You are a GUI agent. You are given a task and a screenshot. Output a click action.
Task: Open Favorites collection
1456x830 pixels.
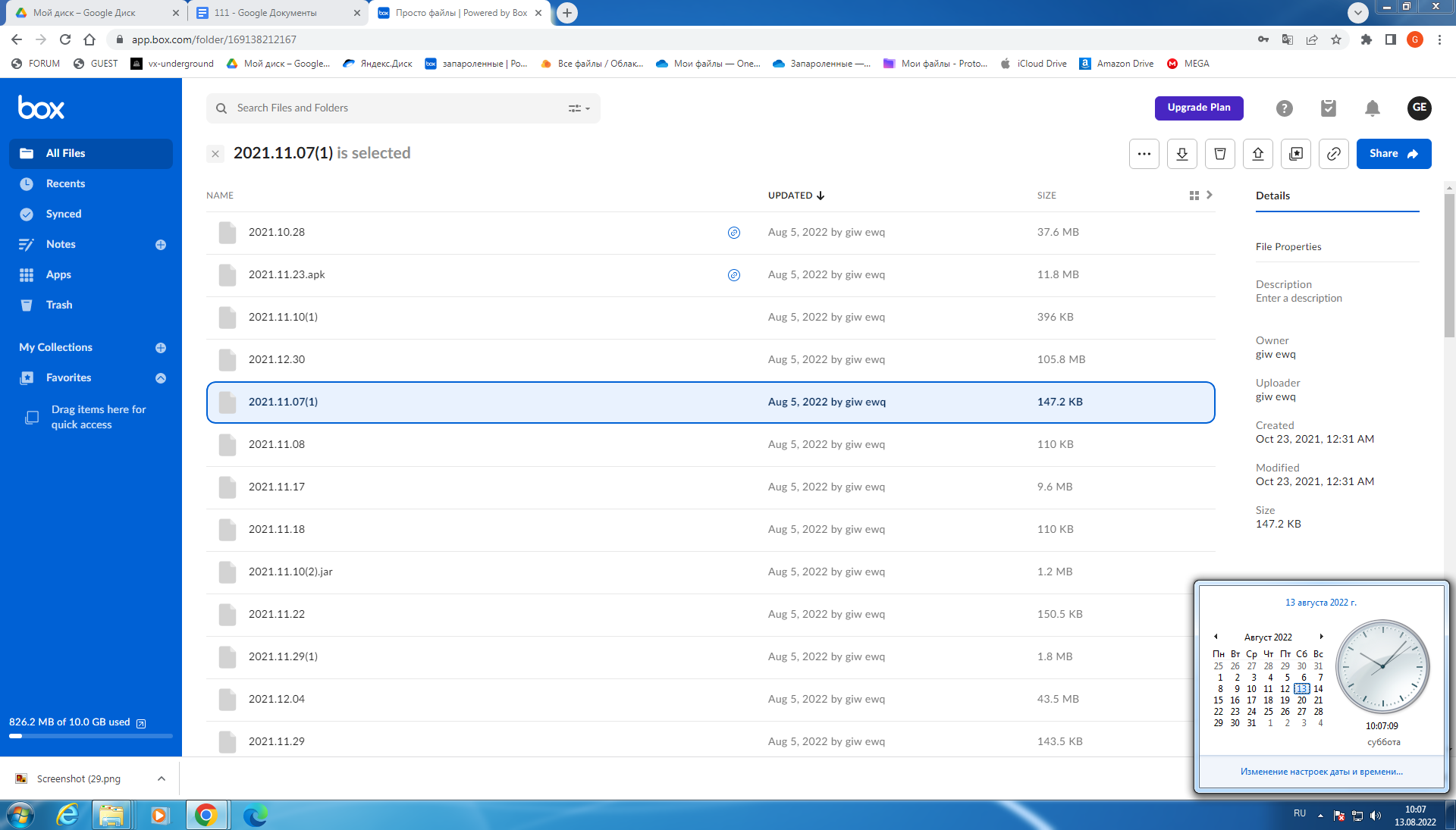pos(68,377)
